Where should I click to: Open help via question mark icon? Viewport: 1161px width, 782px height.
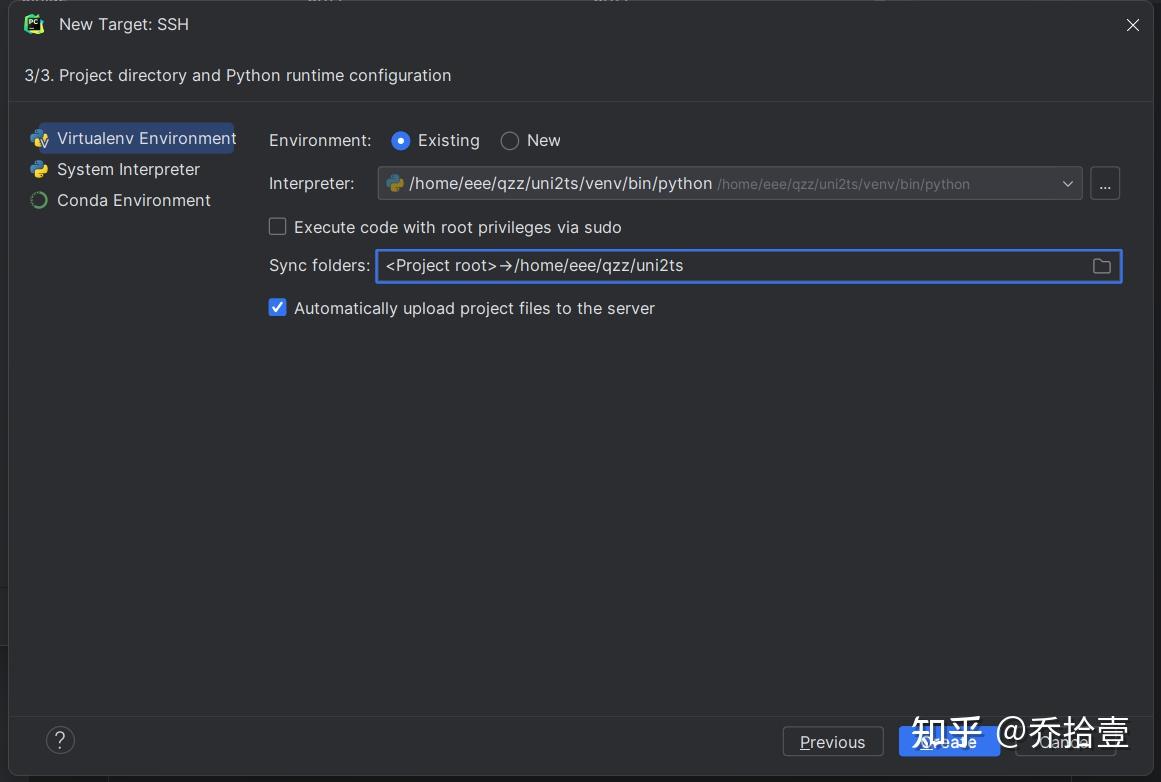click(x=60, y=740)
